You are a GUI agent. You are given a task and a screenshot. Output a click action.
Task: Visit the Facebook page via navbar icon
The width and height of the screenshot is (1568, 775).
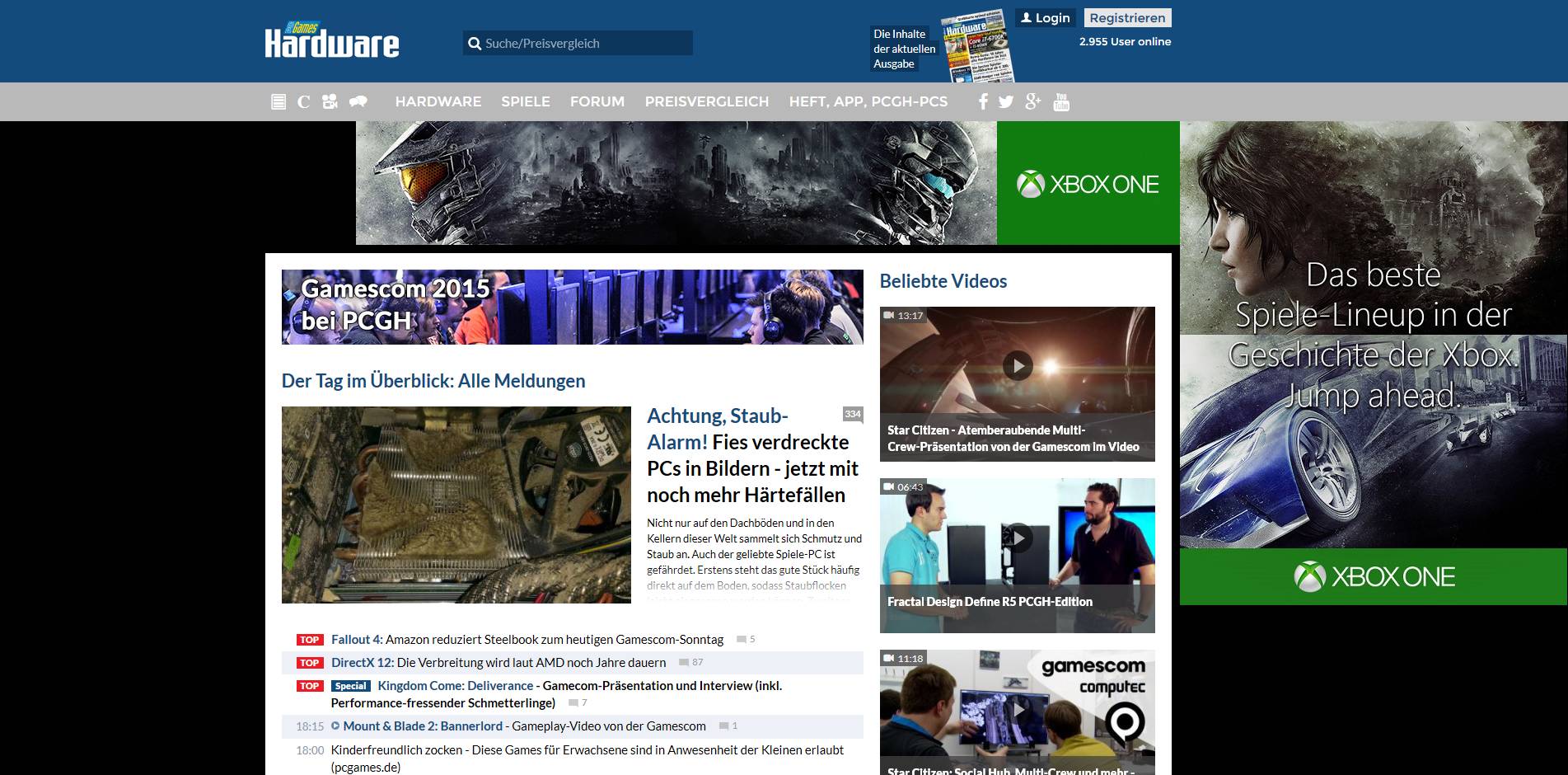pos(983,101)
